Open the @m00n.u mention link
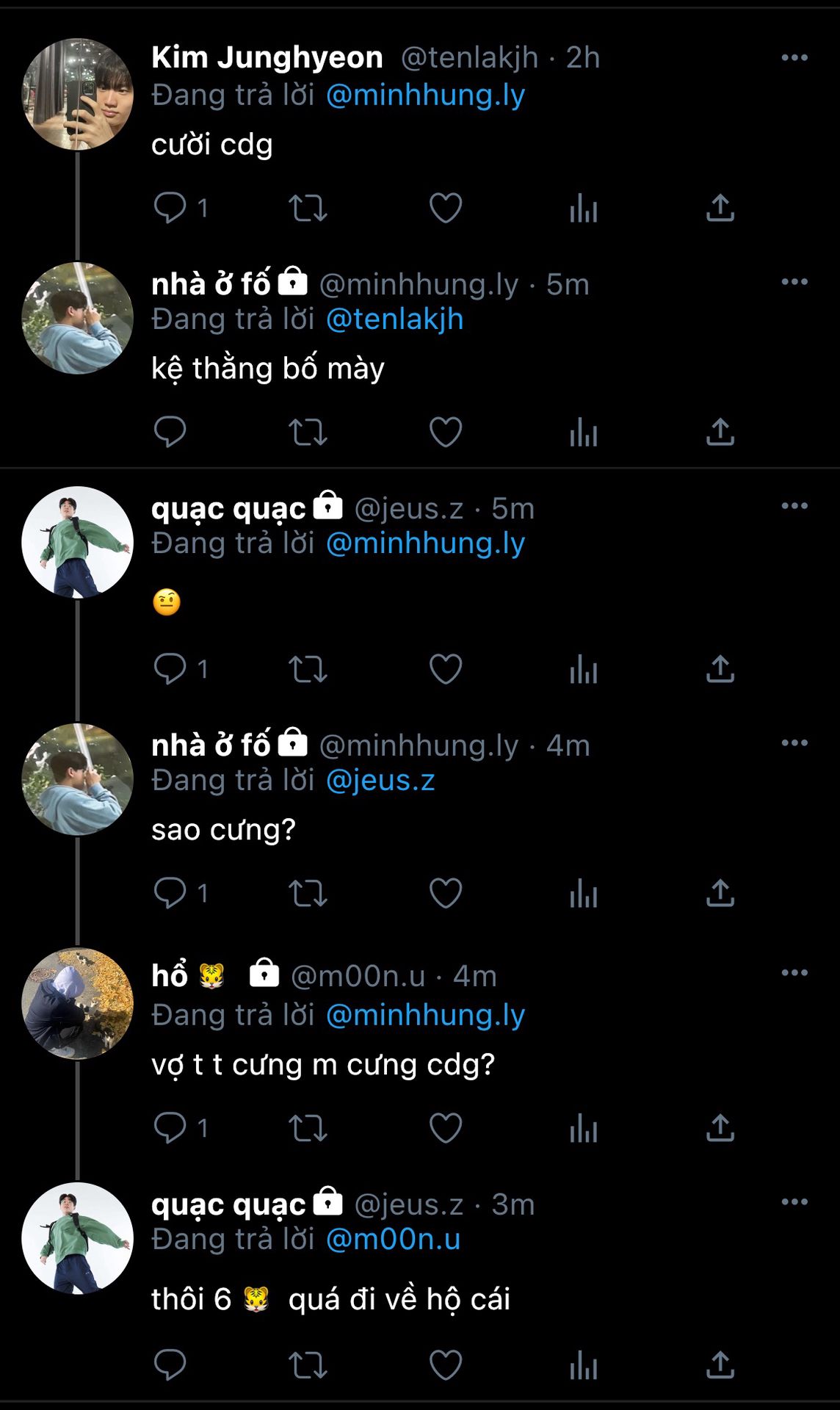 393,1240
